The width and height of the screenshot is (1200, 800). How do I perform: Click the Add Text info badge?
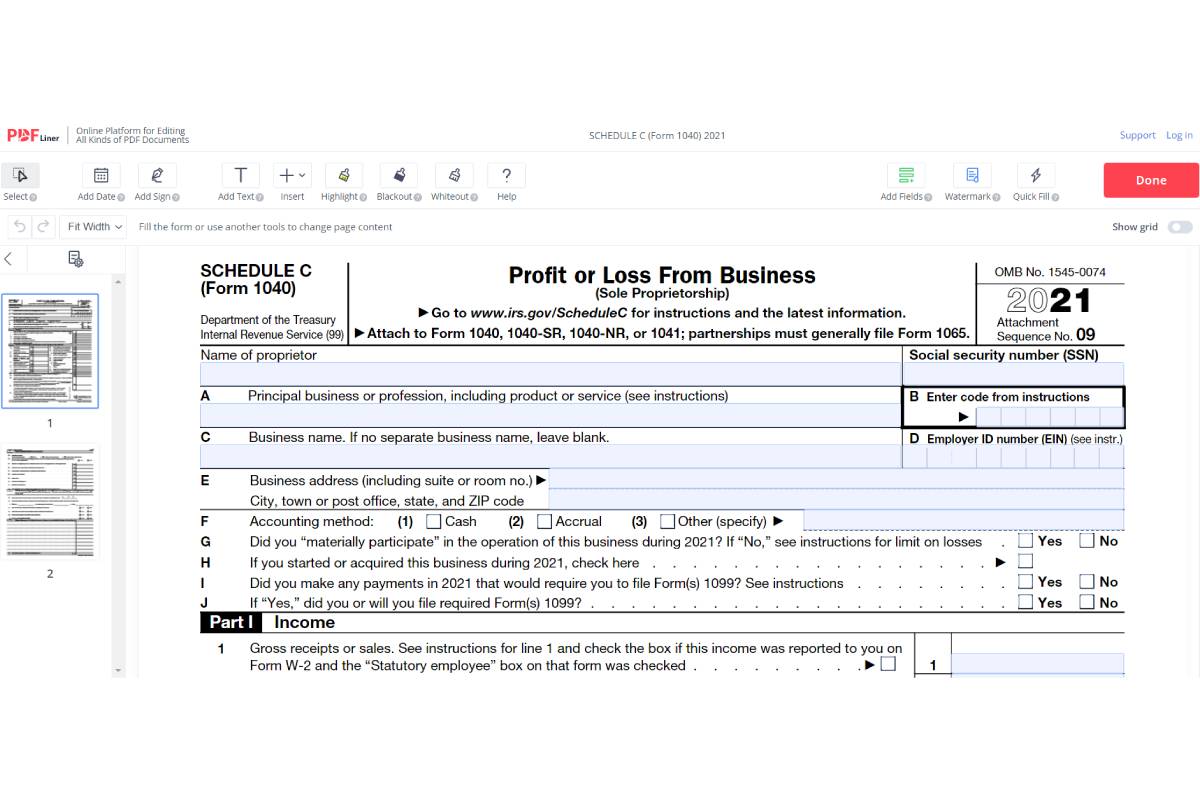click(262, 197)
